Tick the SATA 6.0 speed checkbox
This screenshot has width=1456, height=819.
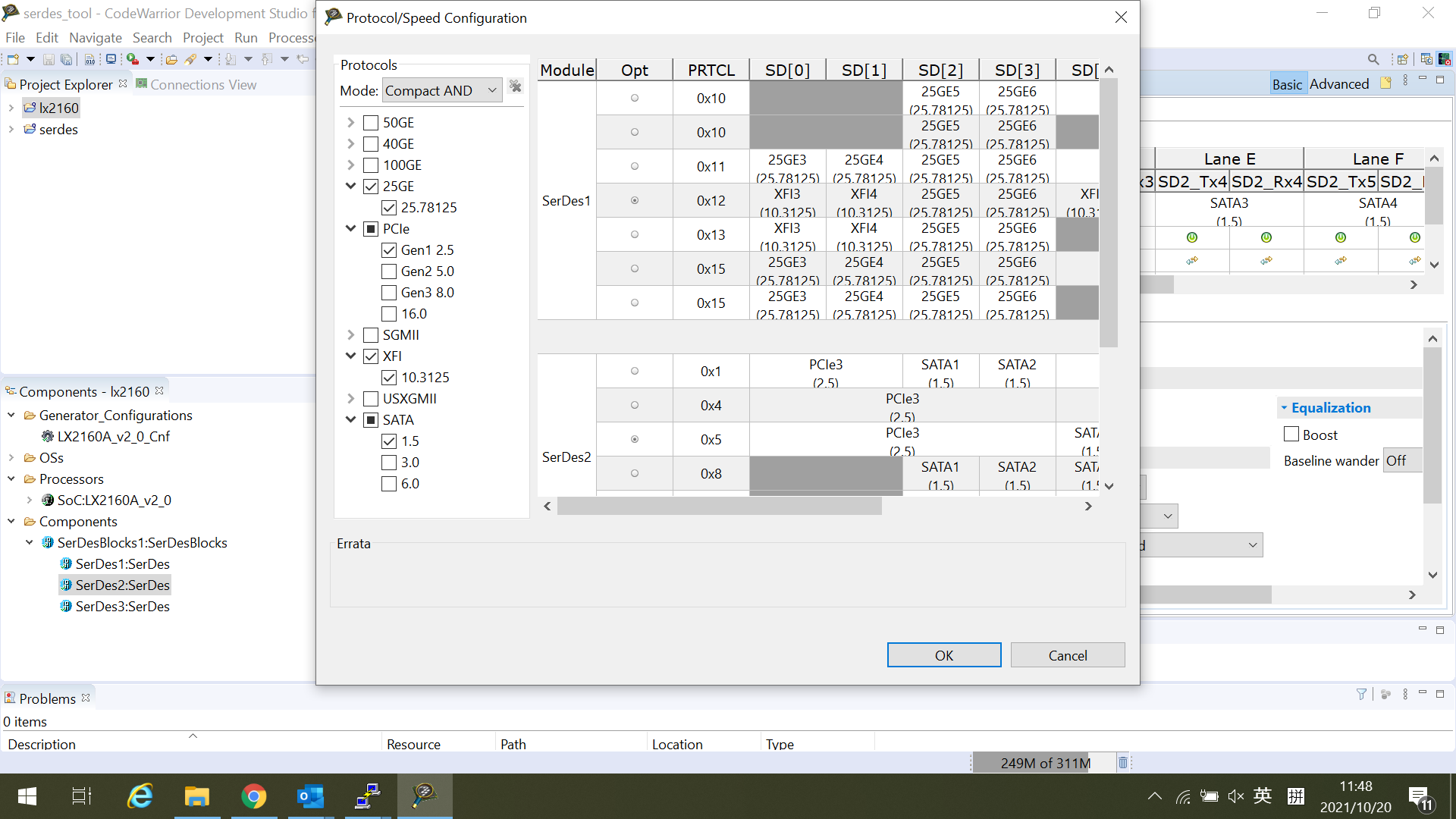point(389,484)
